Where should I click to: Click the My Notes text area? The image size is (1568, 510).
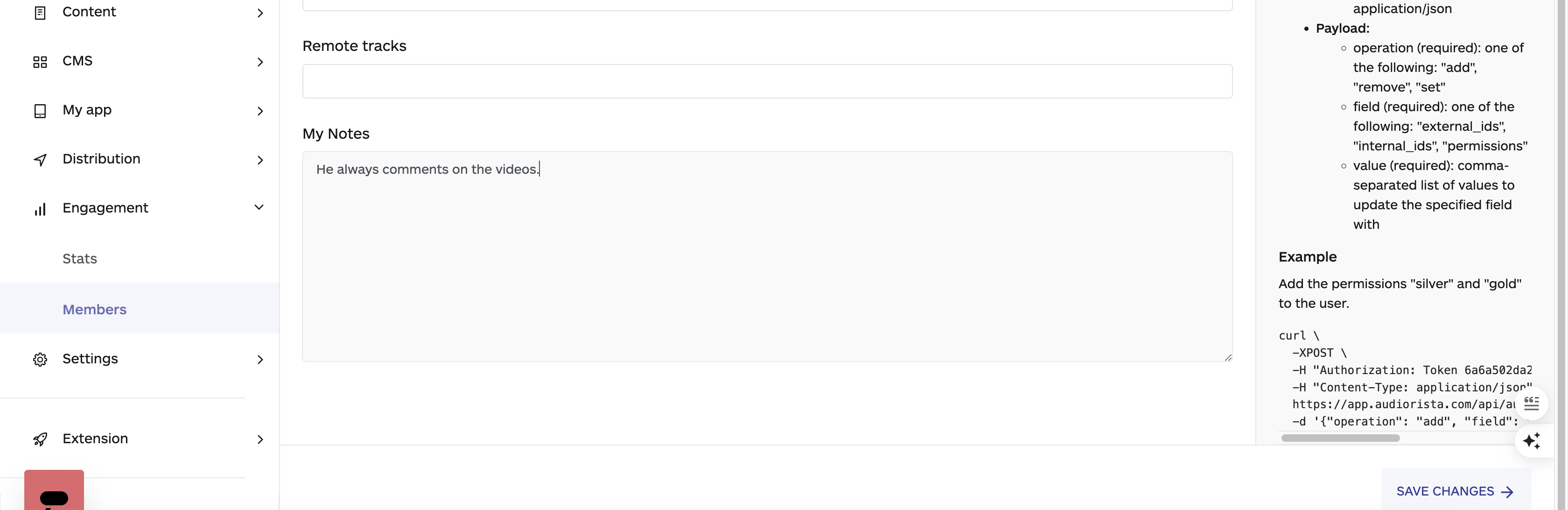(x=767, y=256)
